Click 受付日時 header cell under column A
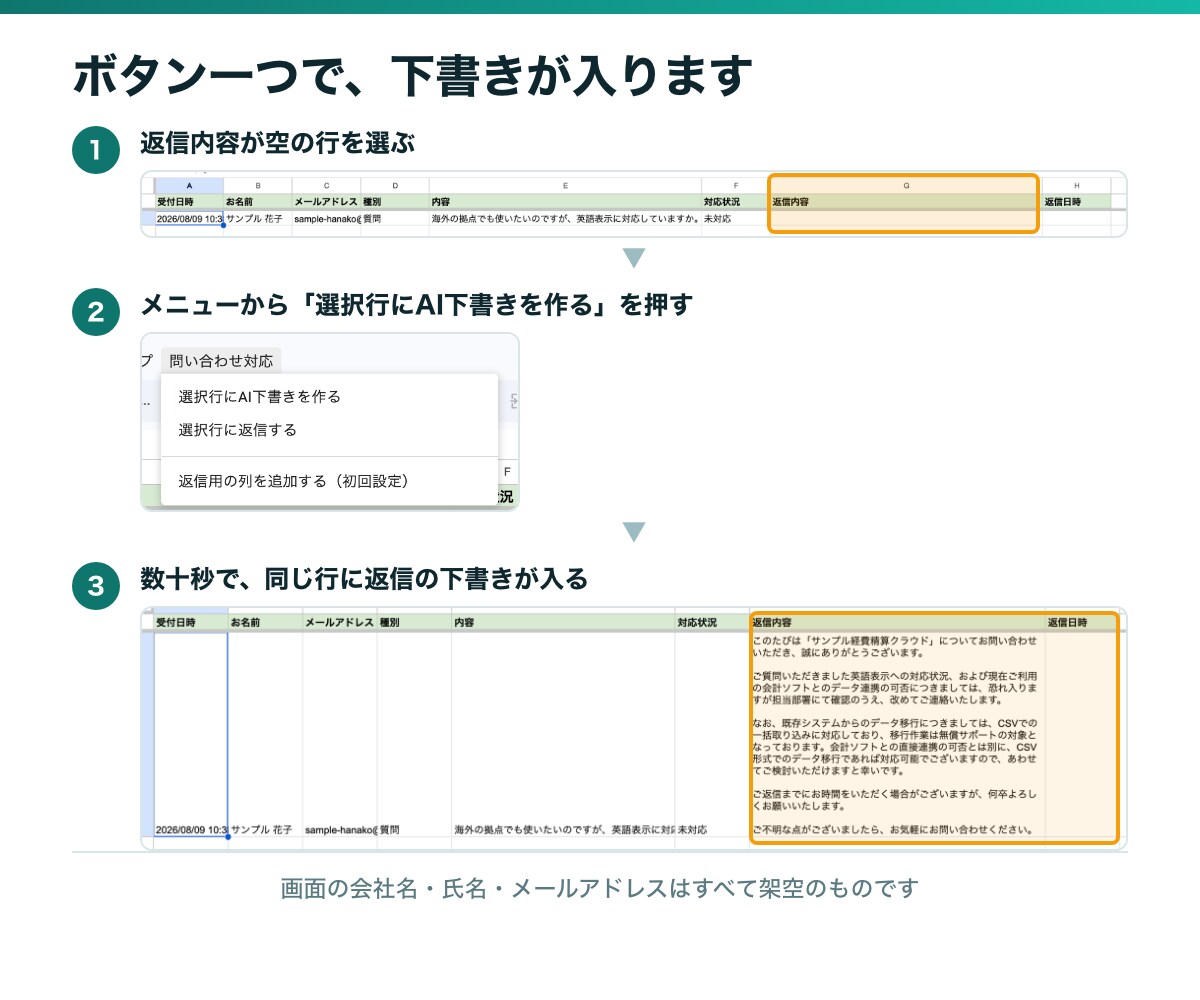1200x1000 pixels. click(189, 201)
